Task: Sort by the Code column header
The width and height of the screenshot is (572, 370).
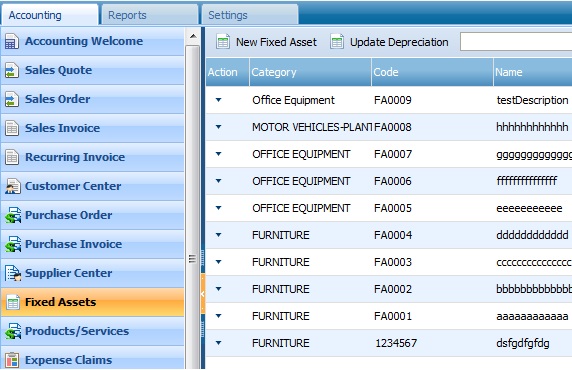Action: pyautogui.click(x=432, y=72)
